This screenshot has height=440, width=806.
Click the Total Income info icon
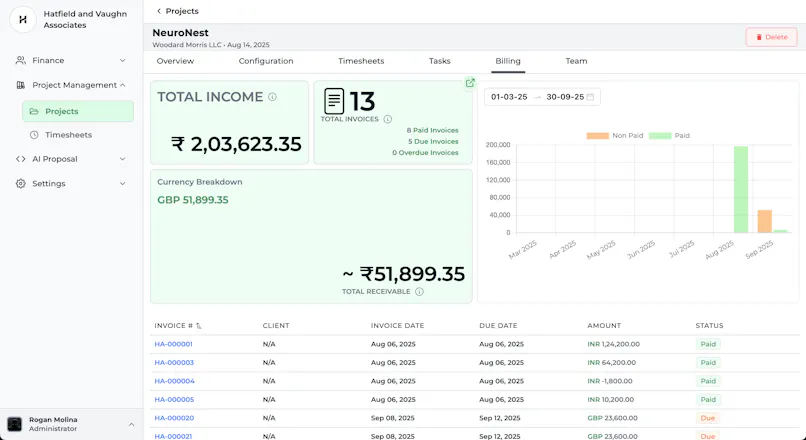tap(272, 97)
